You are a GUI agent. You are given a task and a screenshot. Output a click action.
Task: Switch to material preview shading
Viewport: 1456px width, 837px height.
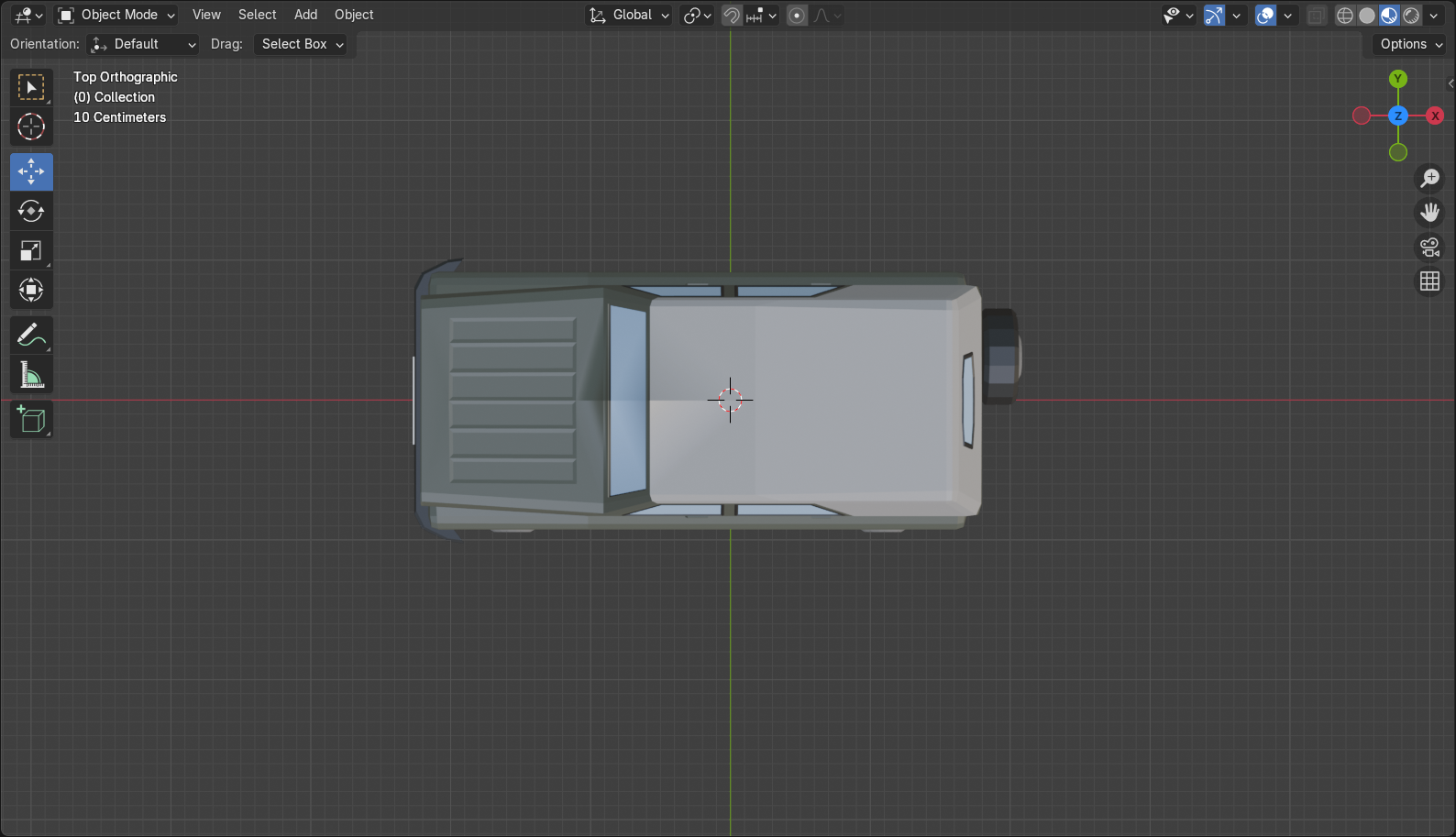[x=1389, y=16]
